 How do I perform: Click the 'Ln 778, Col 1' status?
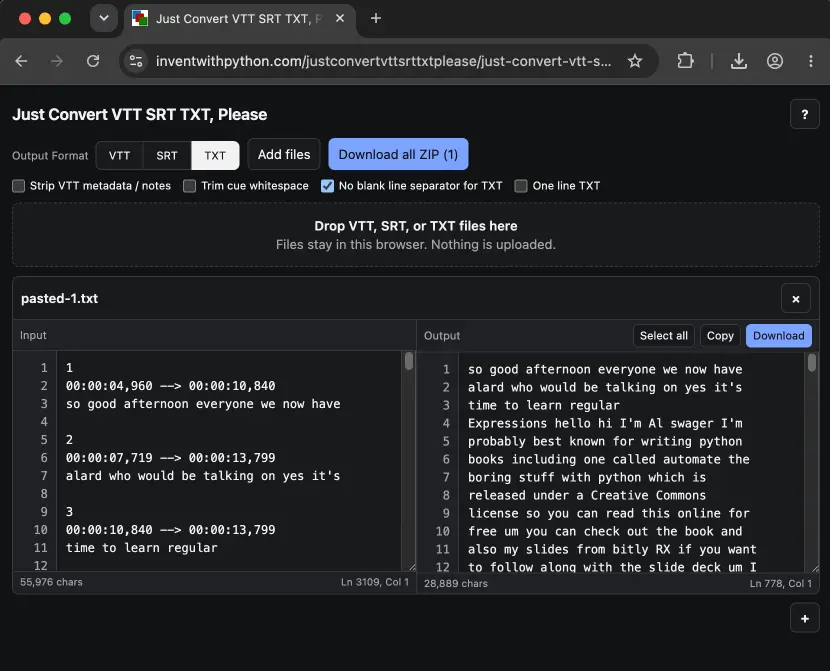(x=781, y=583)
